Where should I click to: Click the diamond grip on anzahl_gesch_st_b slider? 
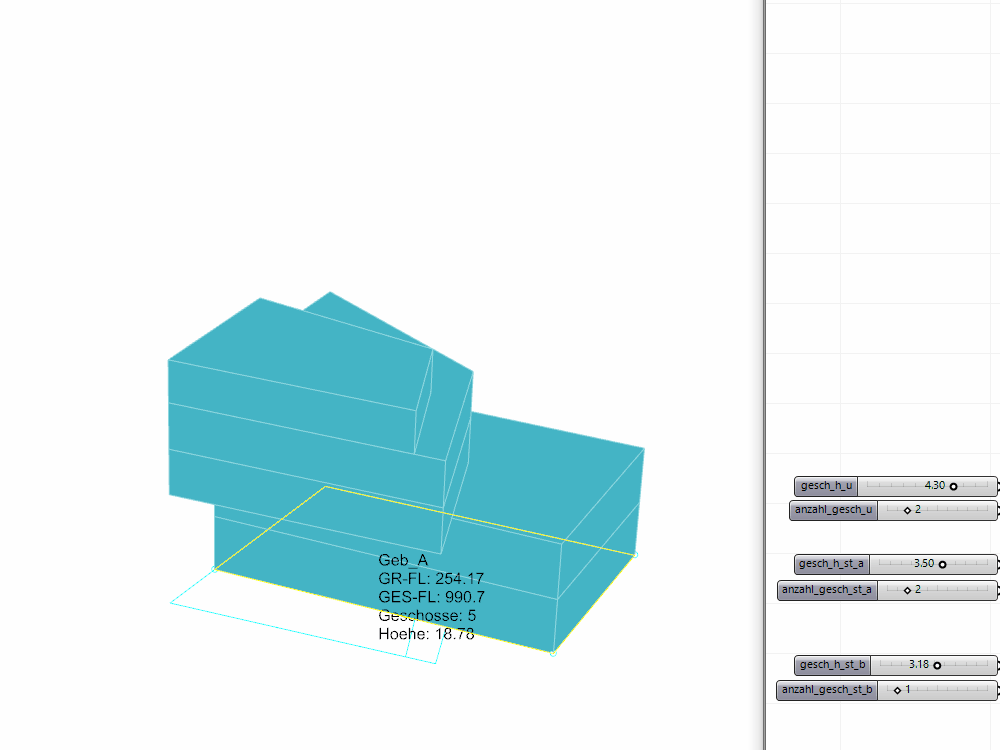coord(897,690)
